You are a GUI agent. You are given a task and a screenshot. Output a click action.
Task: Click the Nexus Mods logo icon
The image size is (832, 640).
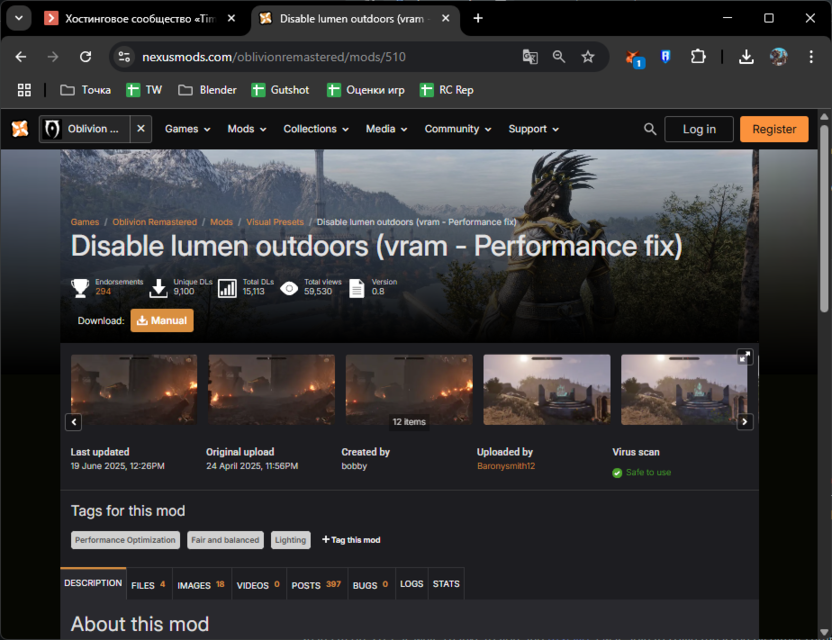pos(20,129)
